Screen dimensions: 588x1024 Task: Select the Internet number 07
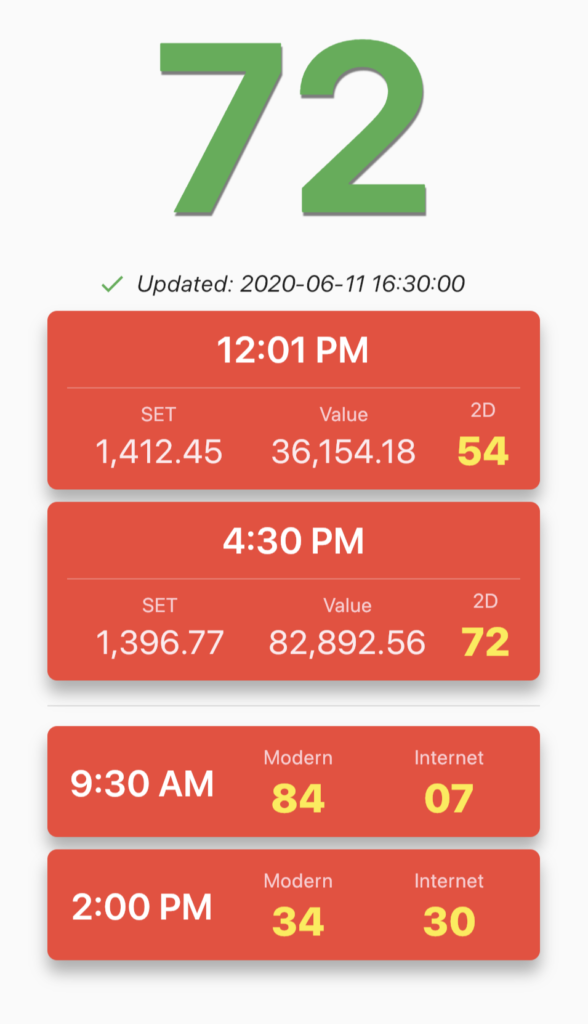449,798
